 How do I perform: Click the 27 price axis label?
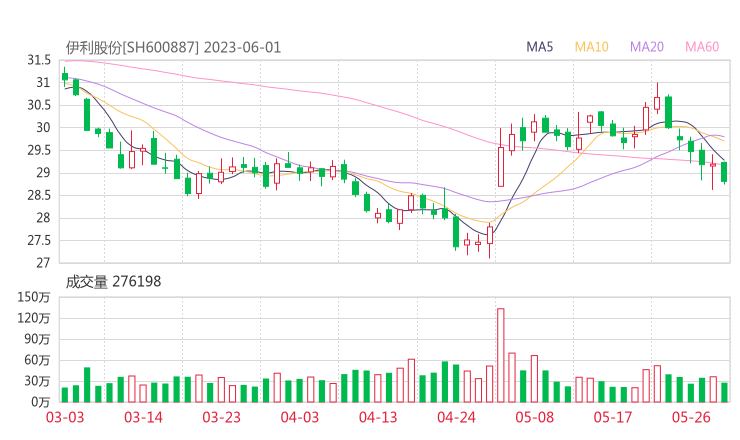pyautogui.click(x=43, y=262)
